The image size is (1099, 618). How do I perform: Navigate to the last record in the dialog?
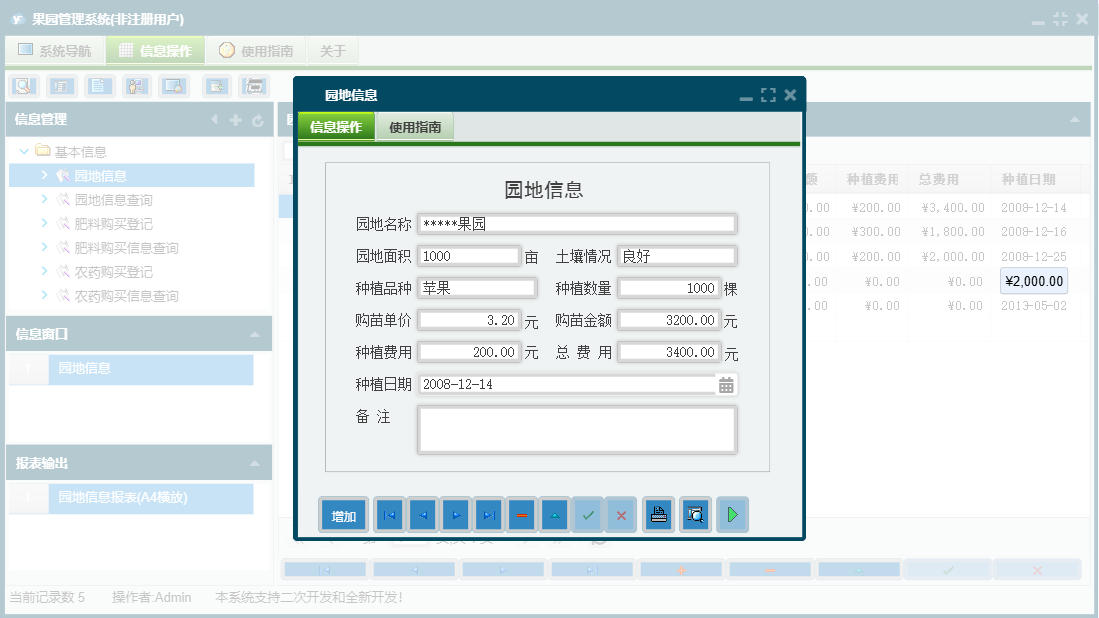coord(489,514)
